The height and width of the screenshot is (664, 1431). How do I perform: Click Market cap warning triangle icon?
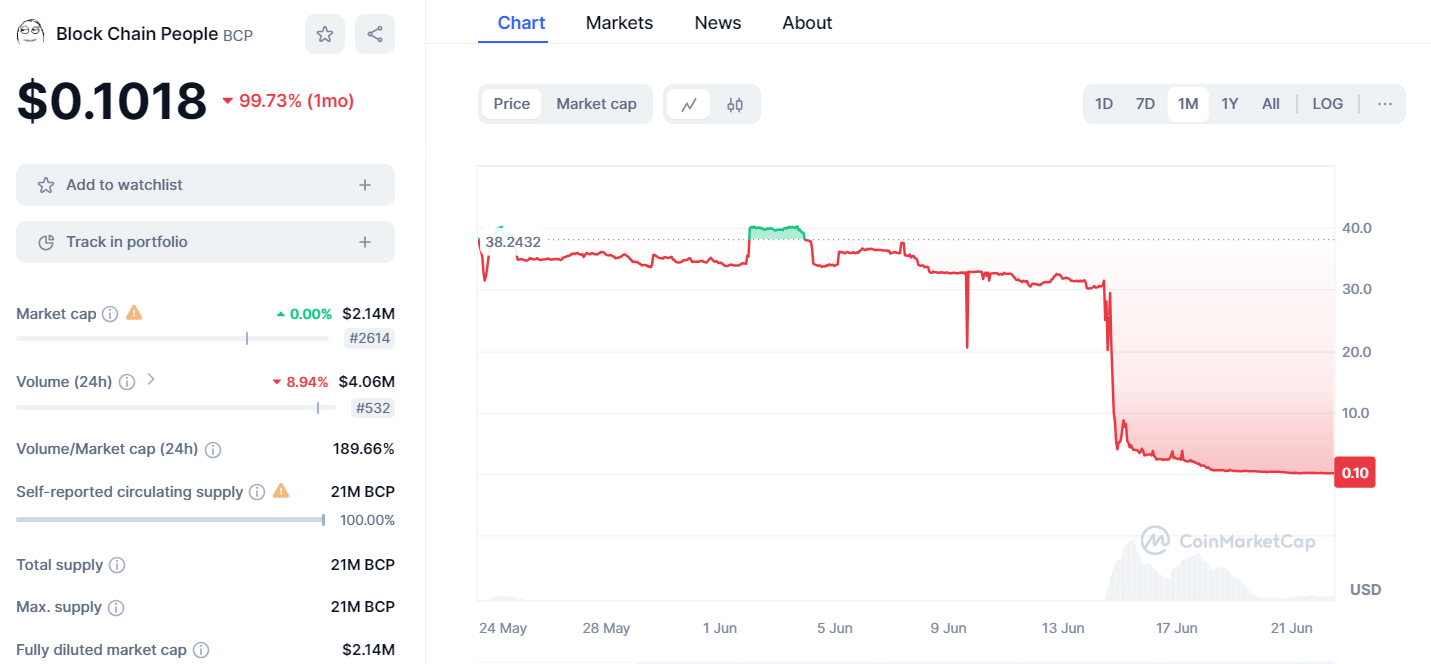point(134,313)
